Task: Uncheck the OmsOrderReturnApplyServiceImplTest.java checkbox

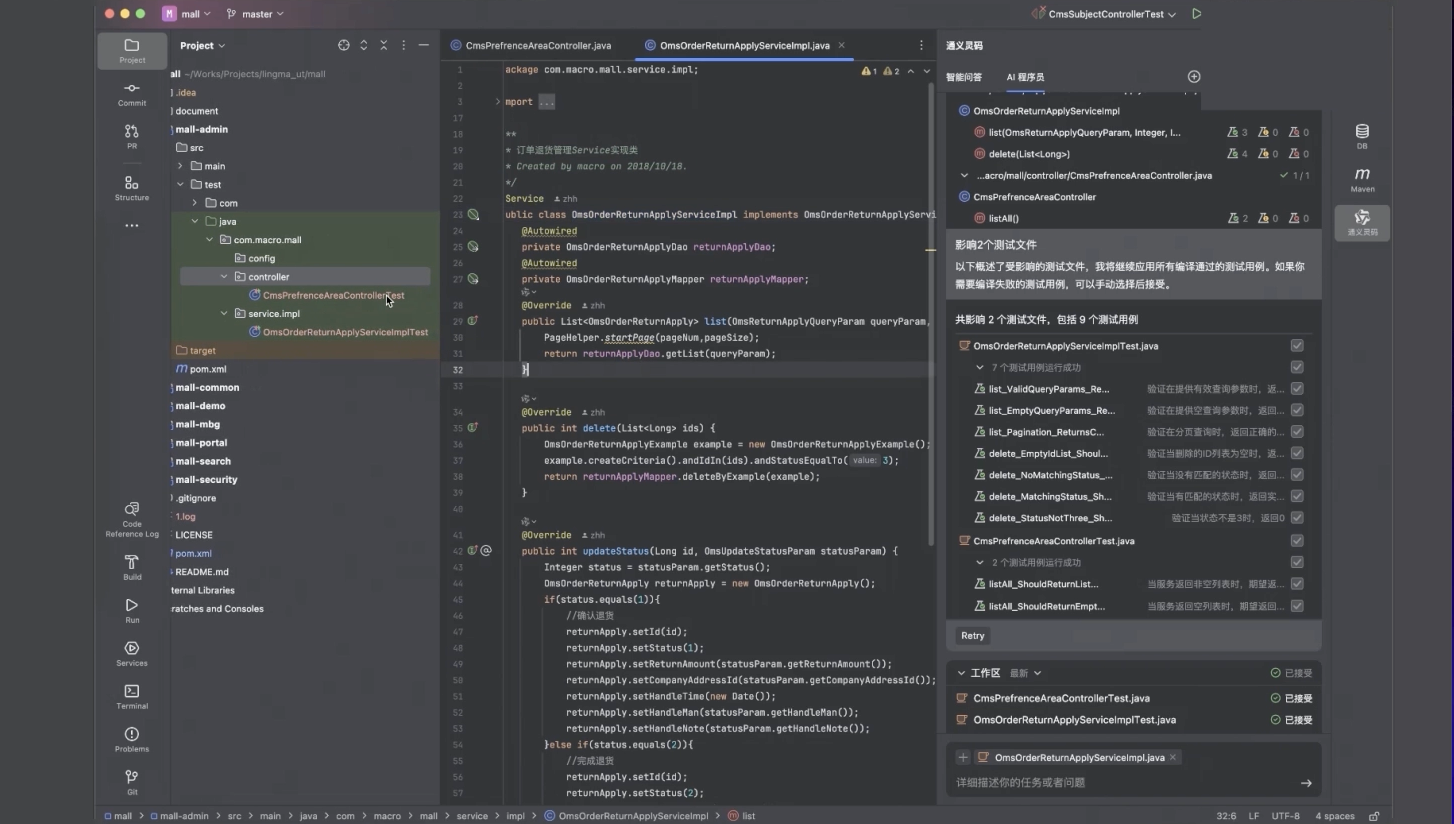Action: click(1297, 346)
